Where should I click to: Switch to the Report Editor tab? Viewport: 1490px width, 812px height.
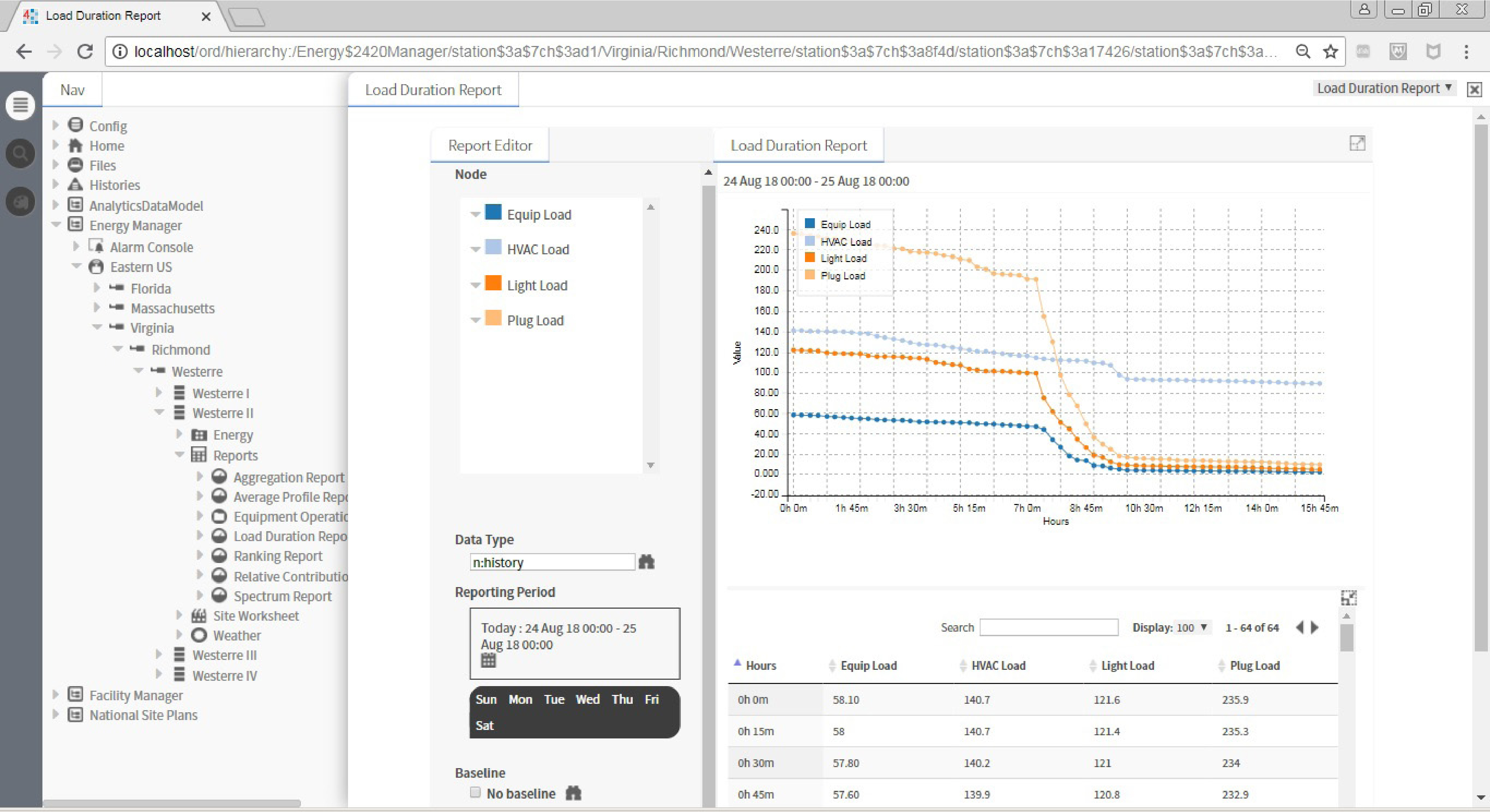(490, 145)
